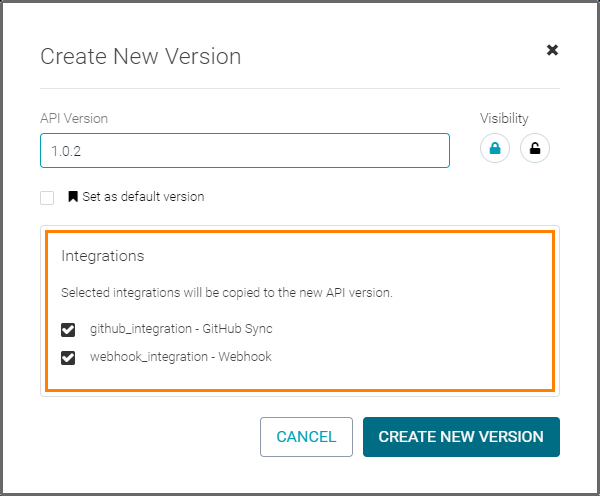Uncheck the webhook_integration checkbox
The width and height of the screenshot is (600, 496).
point(68,357)
